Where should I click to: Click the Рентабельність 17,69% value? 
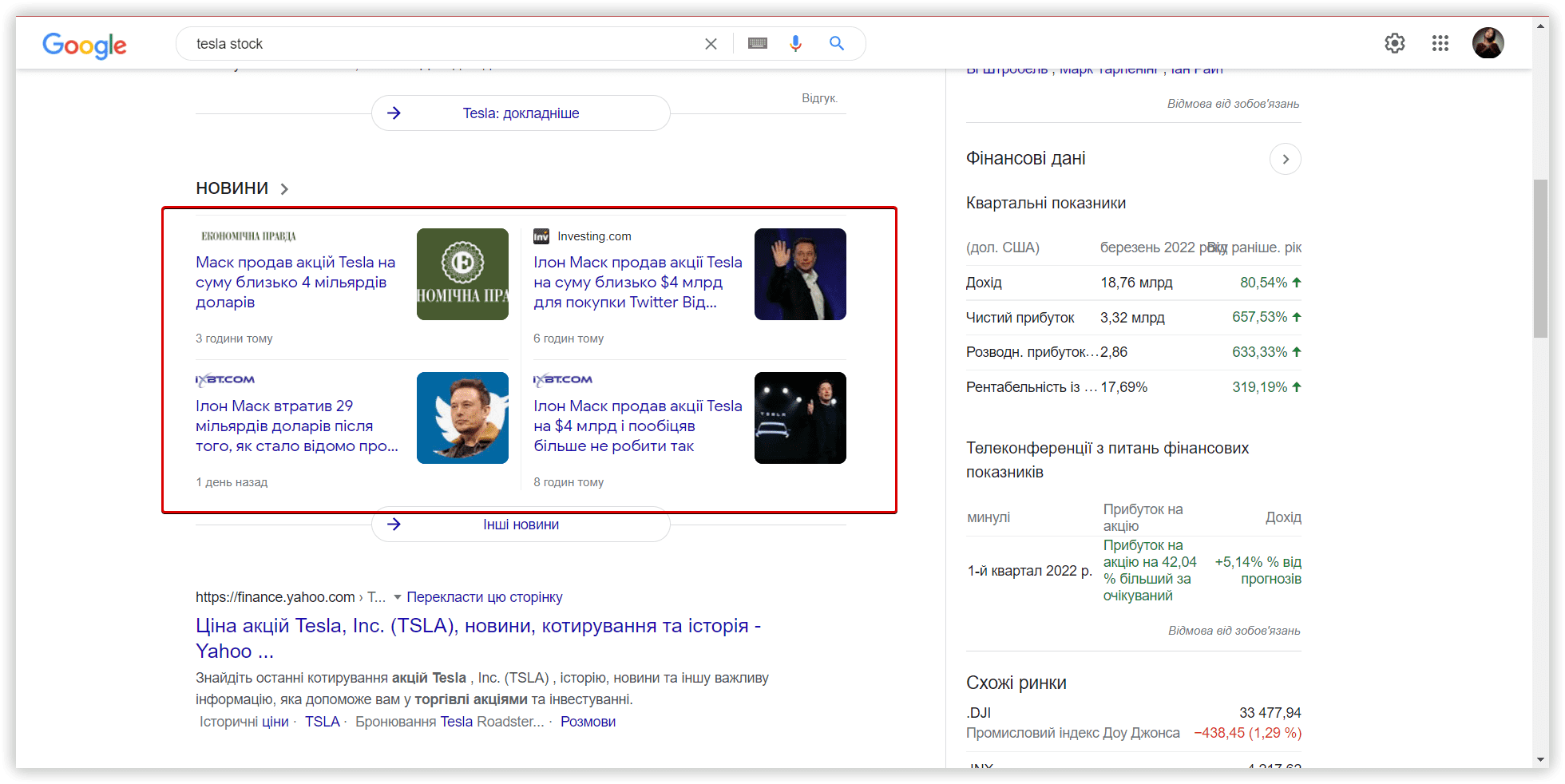tap(1123, 387)
